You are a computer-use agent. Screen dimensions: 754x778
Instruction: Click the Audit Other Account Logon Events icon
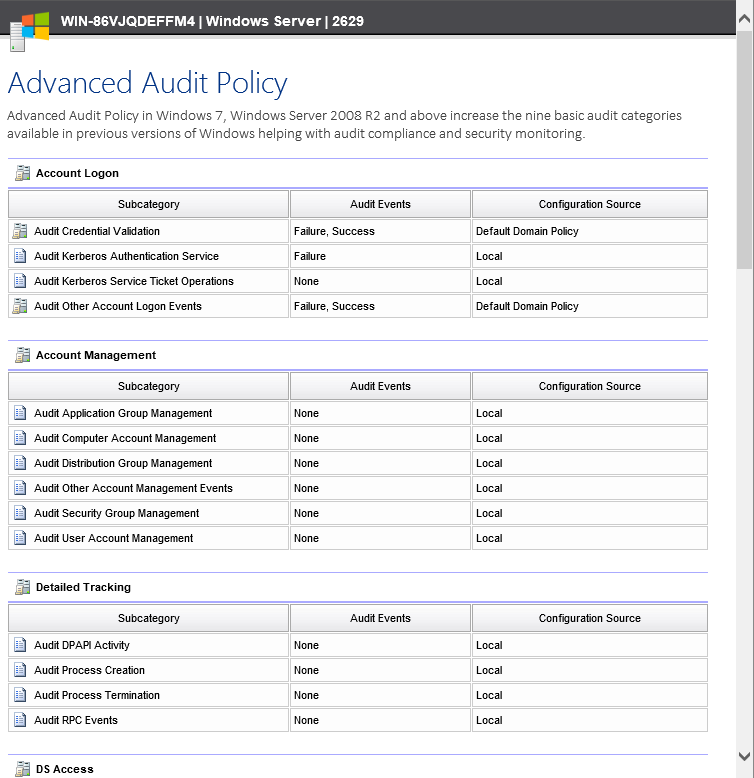pyautogui.click(x=20, y=306)
